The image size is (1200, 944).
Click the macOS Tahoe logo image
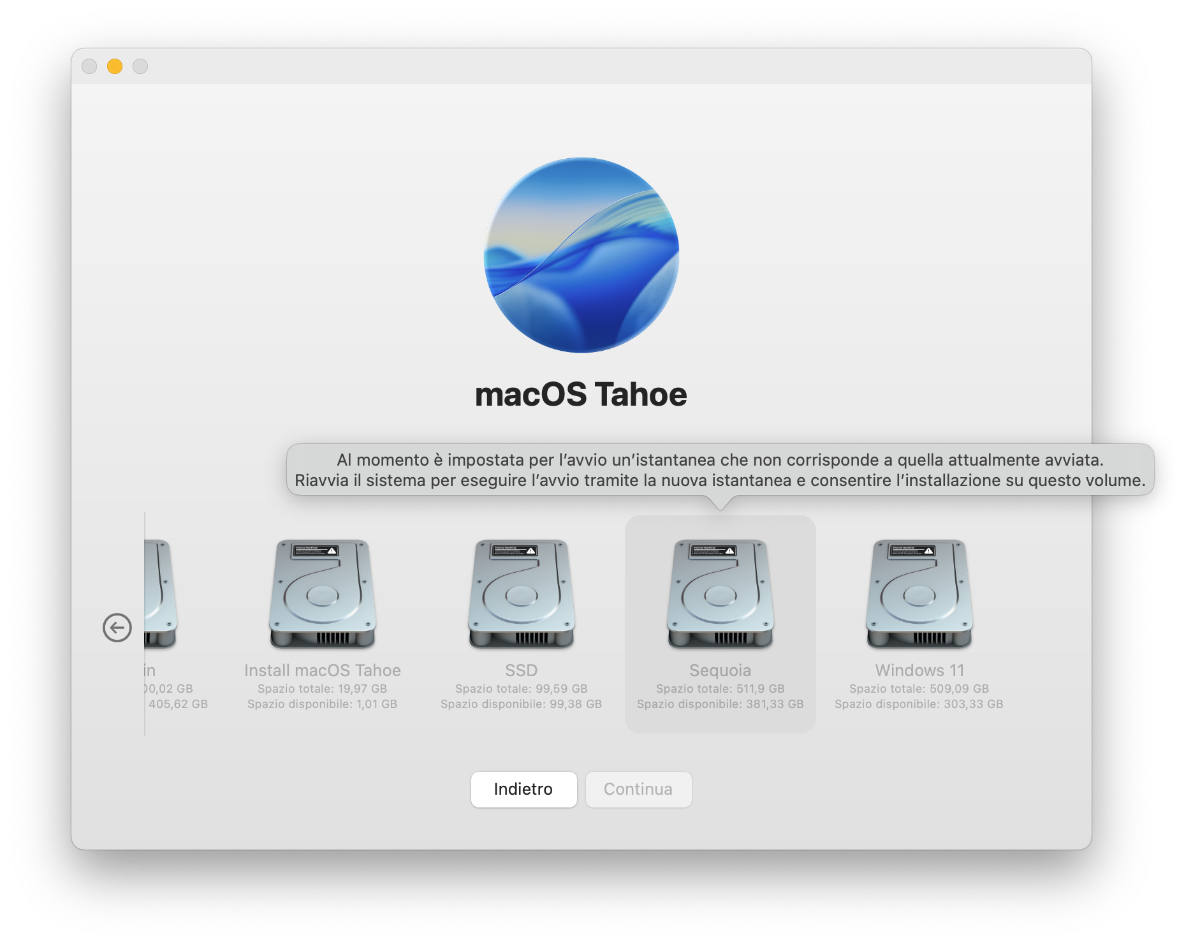click(581, 255)
